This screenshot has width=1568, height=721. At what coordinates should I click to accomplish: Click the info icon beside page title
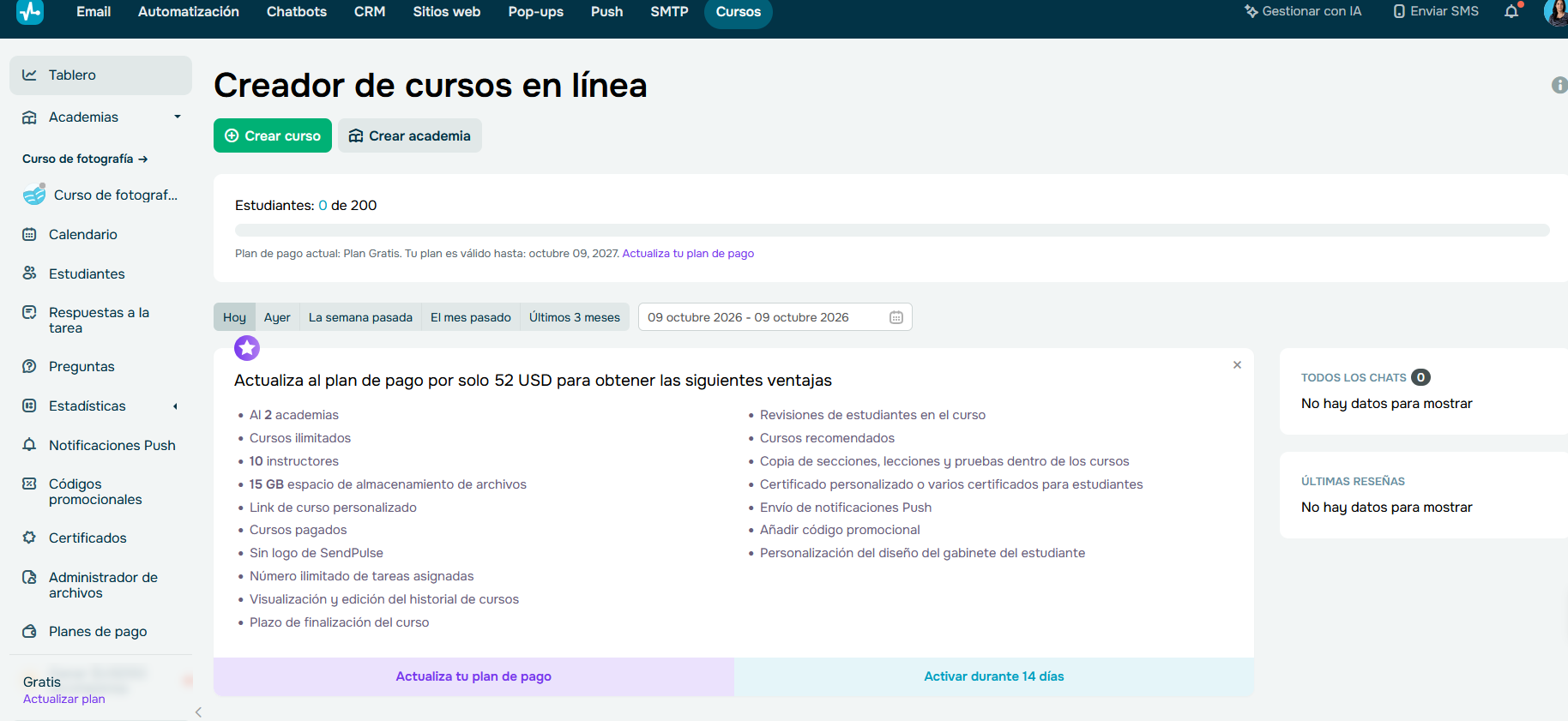1559,85
